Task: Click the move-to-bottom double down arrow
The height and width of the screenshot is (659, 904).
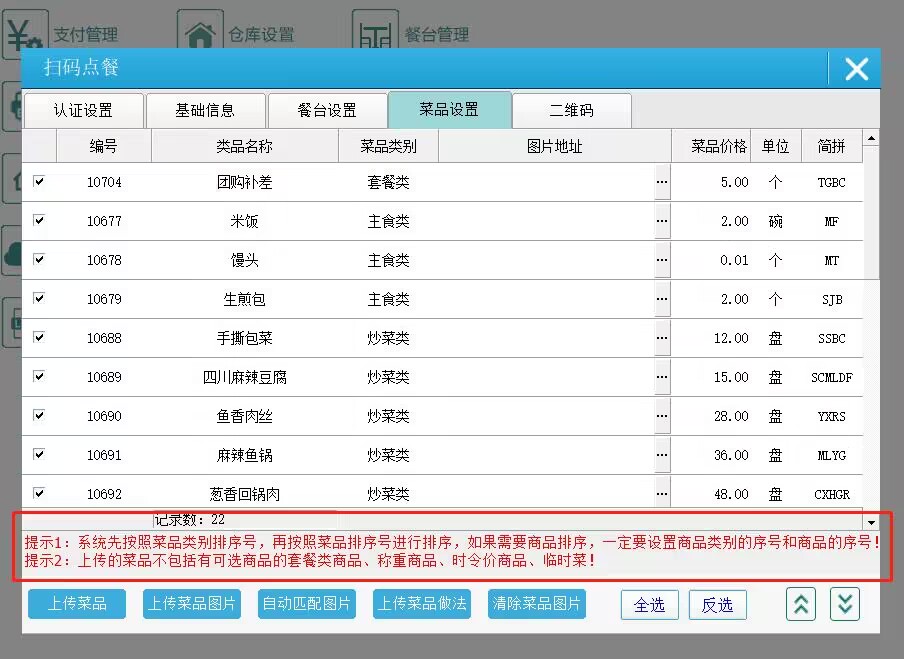Action: point(845,604)
